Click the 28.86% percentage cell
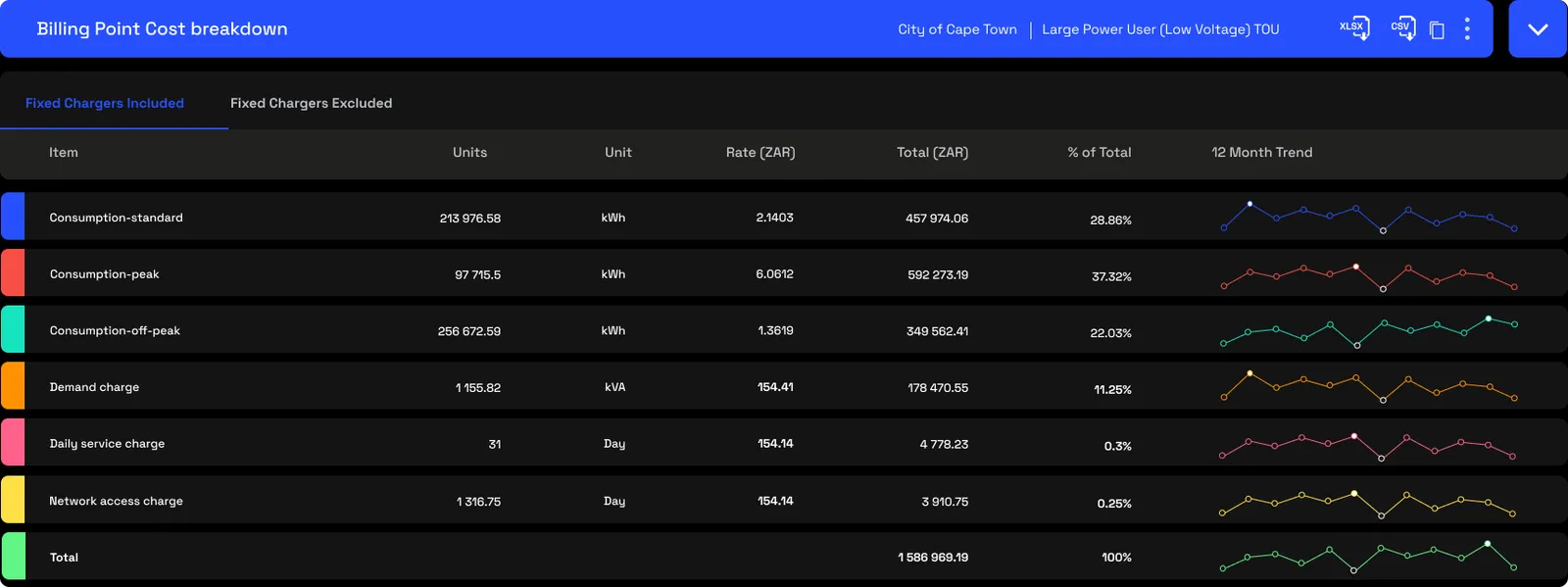 click(x=1110, y=220)
